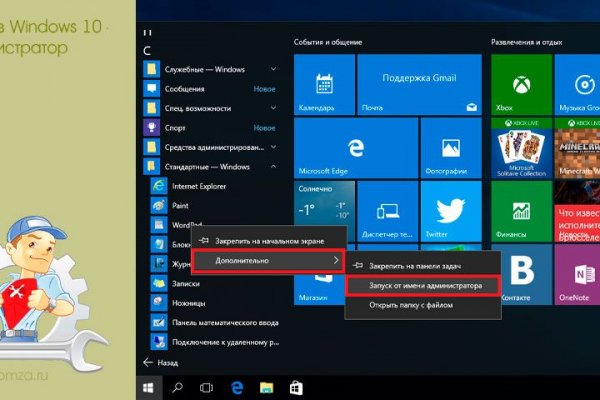The width and height of the screenshot is (600, 400).
Task: Open Internet Explorer from the app list
Action: (x=198, y=185)
